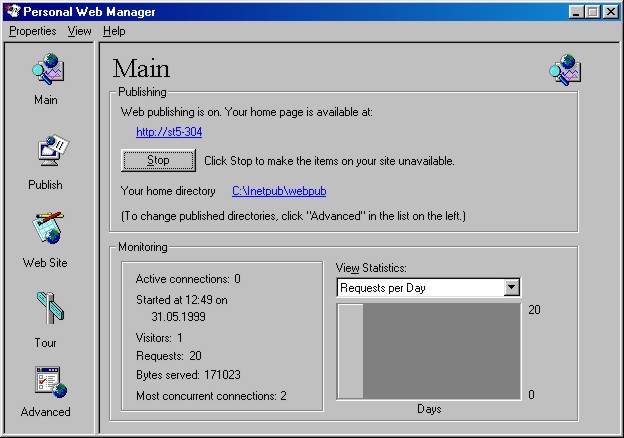Click the 'Most concurrent connections: 2' text
Viewport: 624px width, 438px height.
coord(211,396)
